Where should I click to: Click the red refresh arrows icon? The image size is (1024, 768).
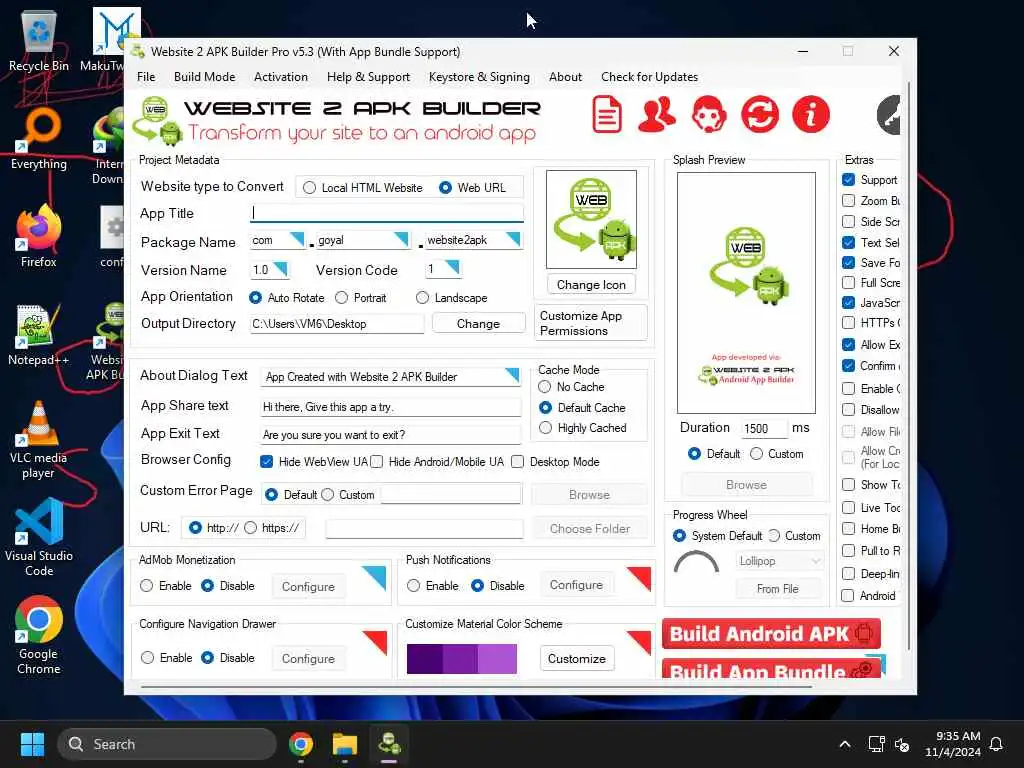pos(760,115)
